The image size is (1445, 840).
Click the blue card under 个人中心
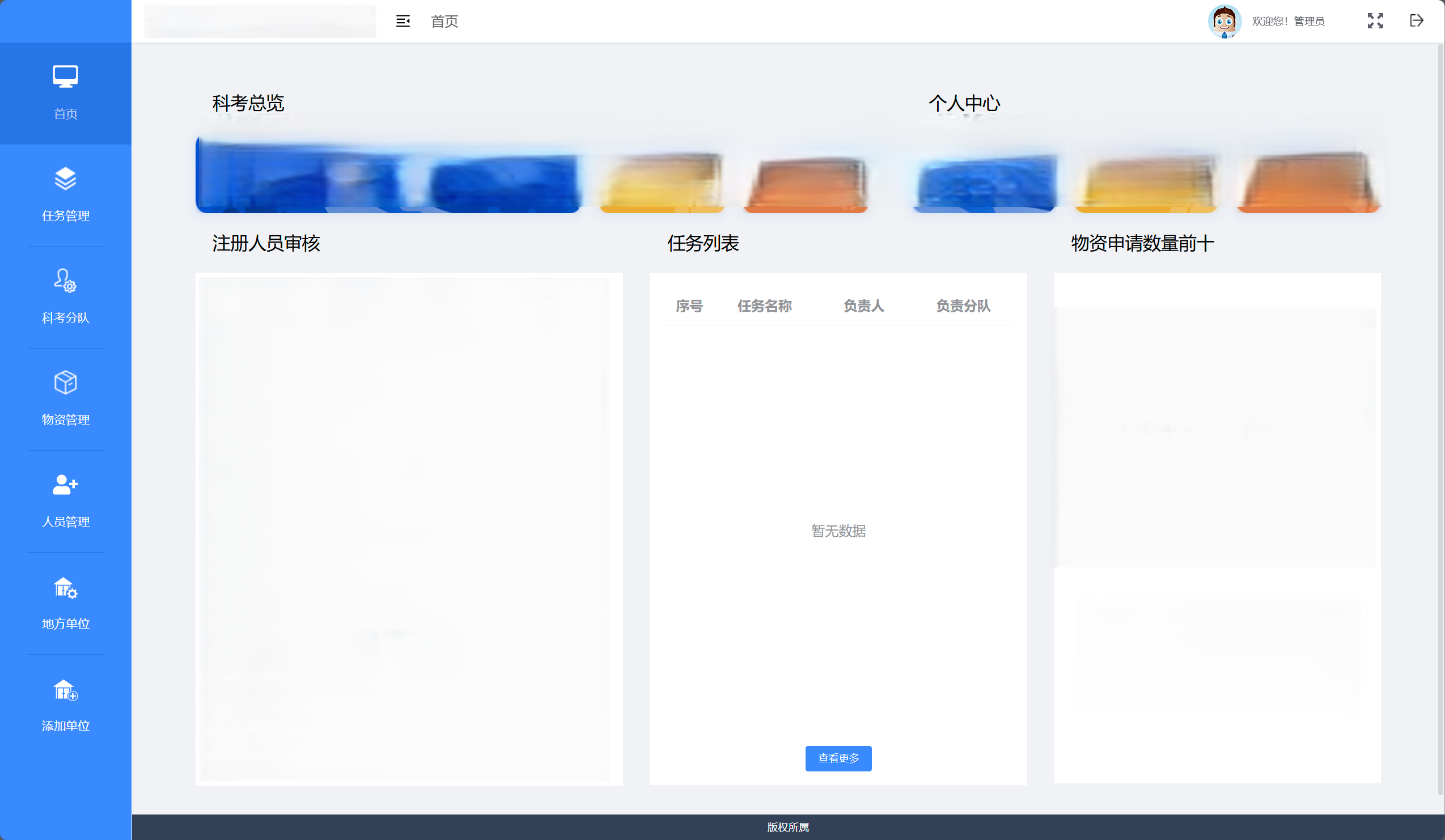tap(984, 183)
